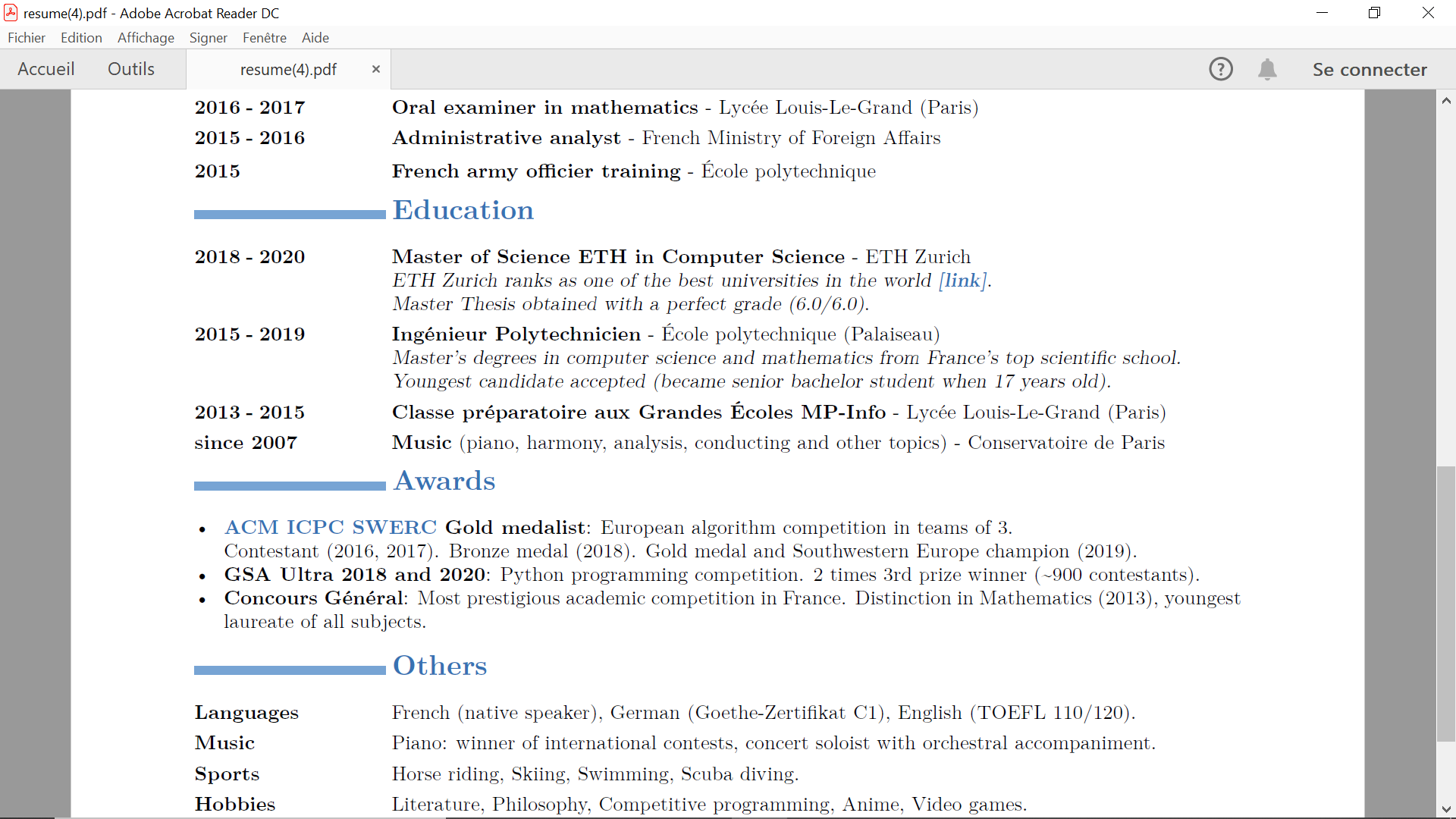Click the date range '2013 - 2015'

(249, 413)
